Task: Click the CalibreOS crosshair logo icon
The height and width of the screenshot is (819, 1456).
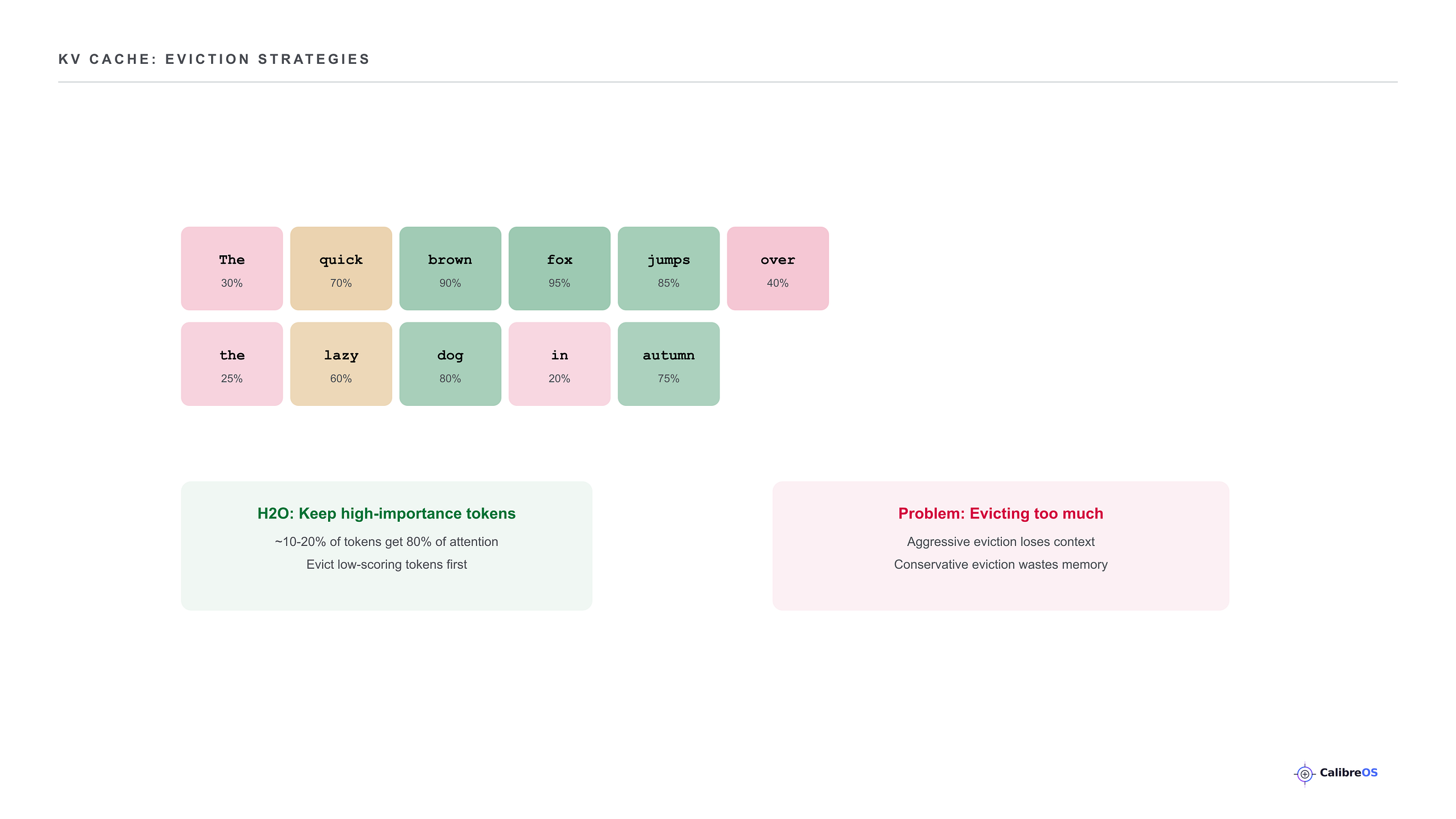Action: click(x=1305, y=774)
